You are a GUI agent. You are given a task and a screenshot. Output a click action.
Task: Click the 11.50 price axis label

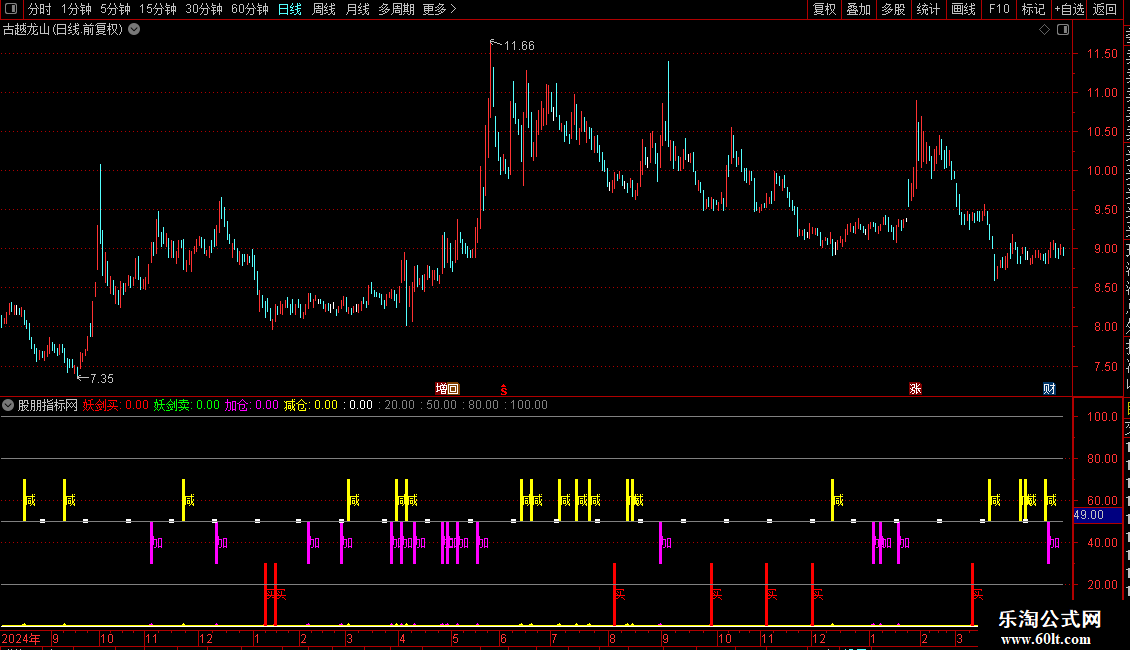tap(1102, 54)
